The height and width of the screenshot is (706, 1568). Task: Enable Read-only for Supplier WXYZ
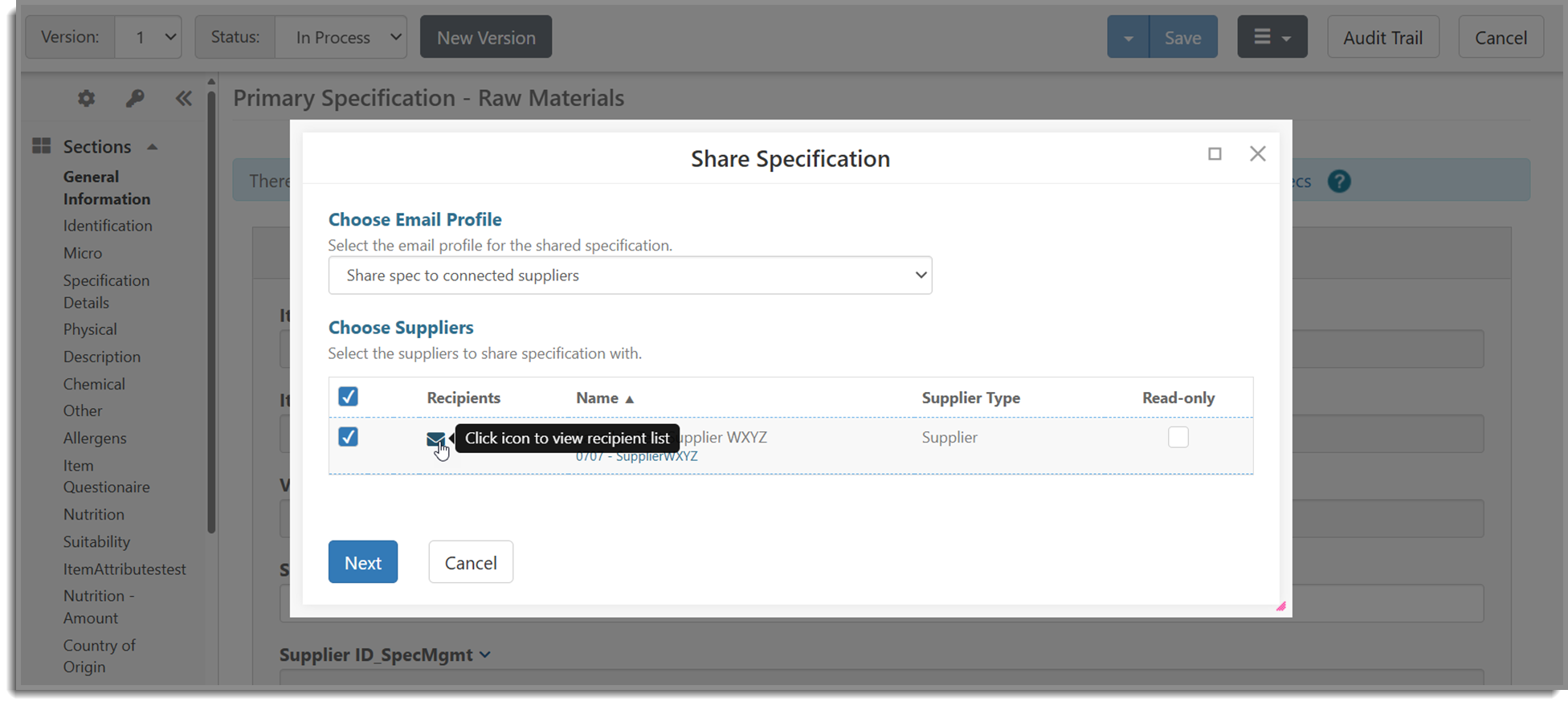[x=1178, y=437]
